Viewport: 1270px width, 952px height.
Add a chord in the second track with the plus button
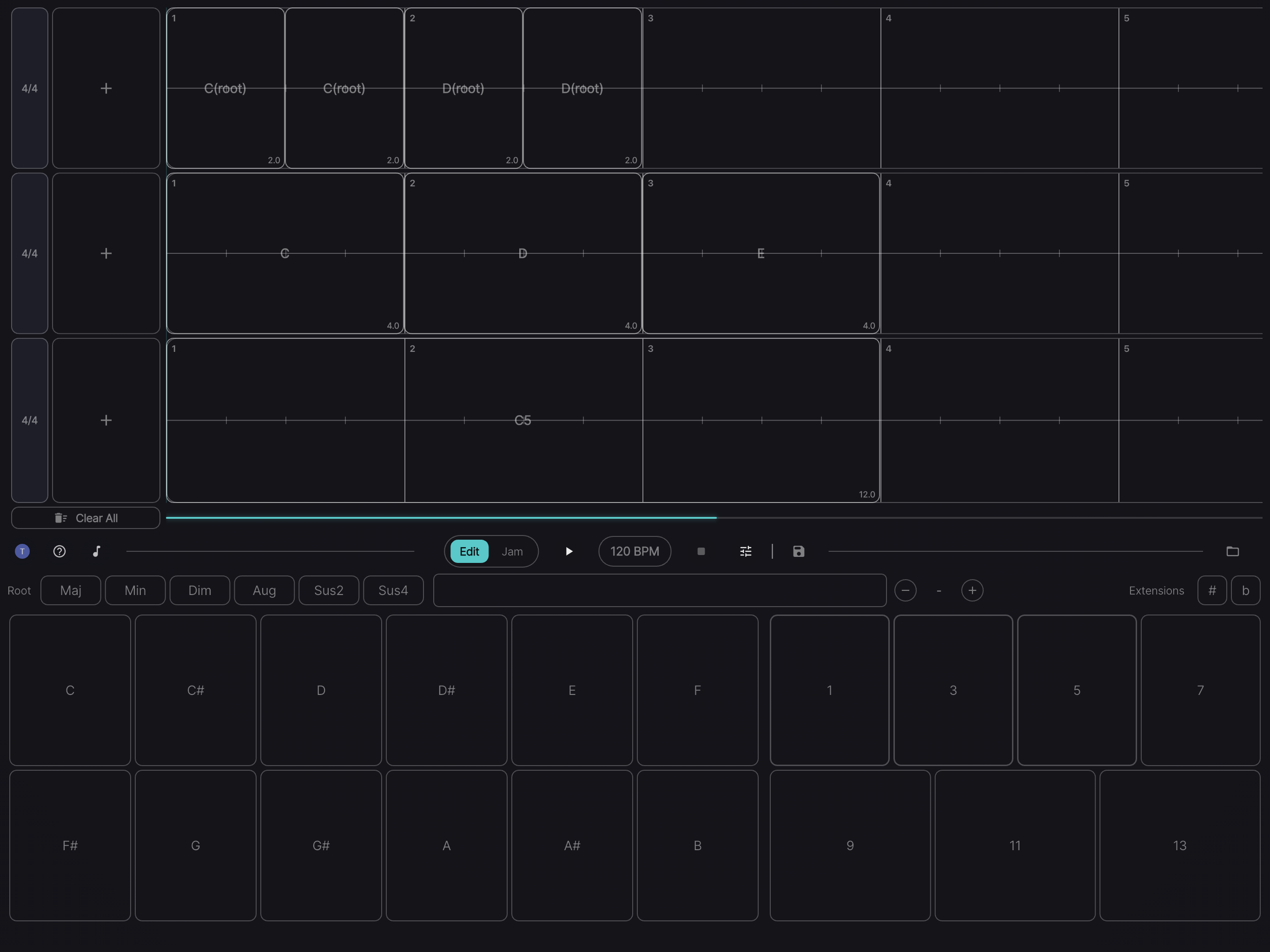point(106,253)
